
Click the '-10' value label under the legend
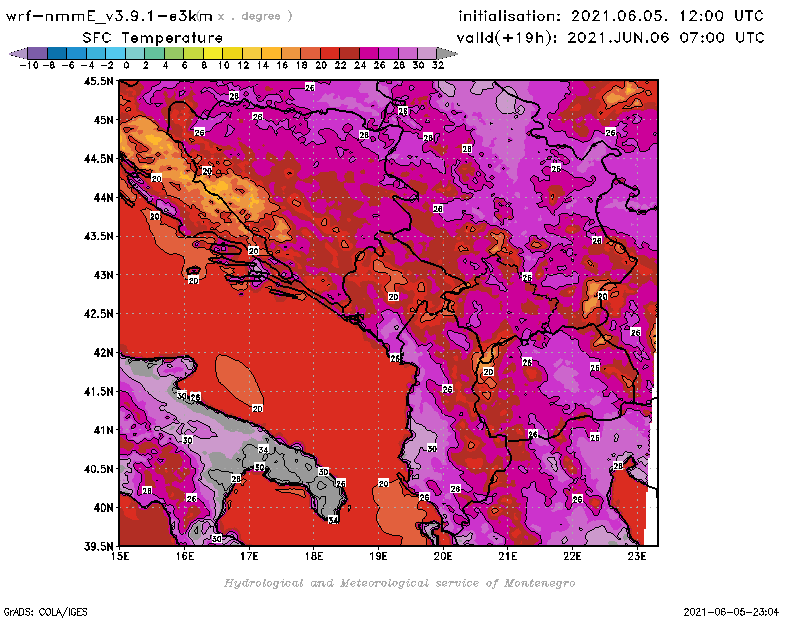29,66
